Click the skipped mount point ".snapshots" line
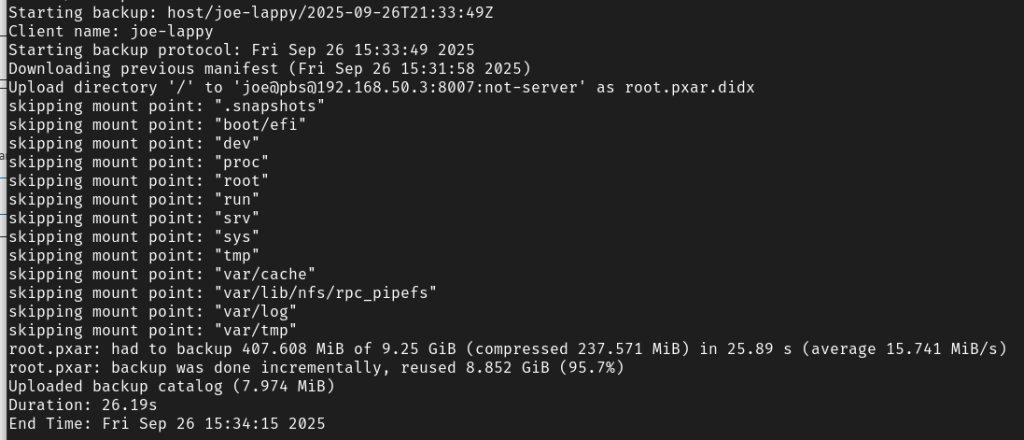Viewport: 1024px width, 440px height. coord(147,106)
